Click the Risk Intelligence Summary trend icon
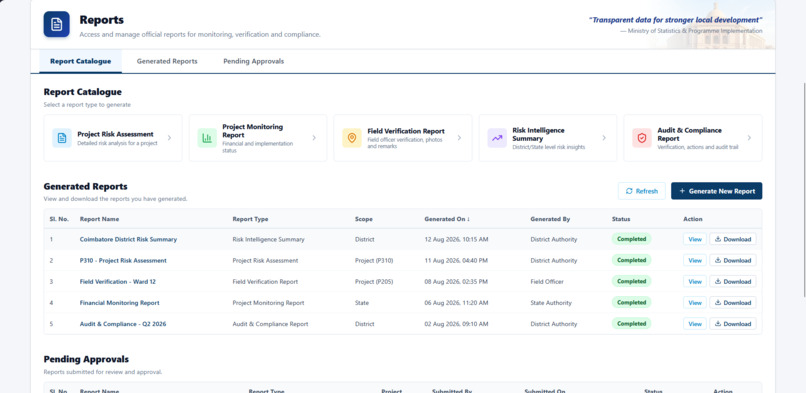The image size is (806, 393). pos(497,138)
